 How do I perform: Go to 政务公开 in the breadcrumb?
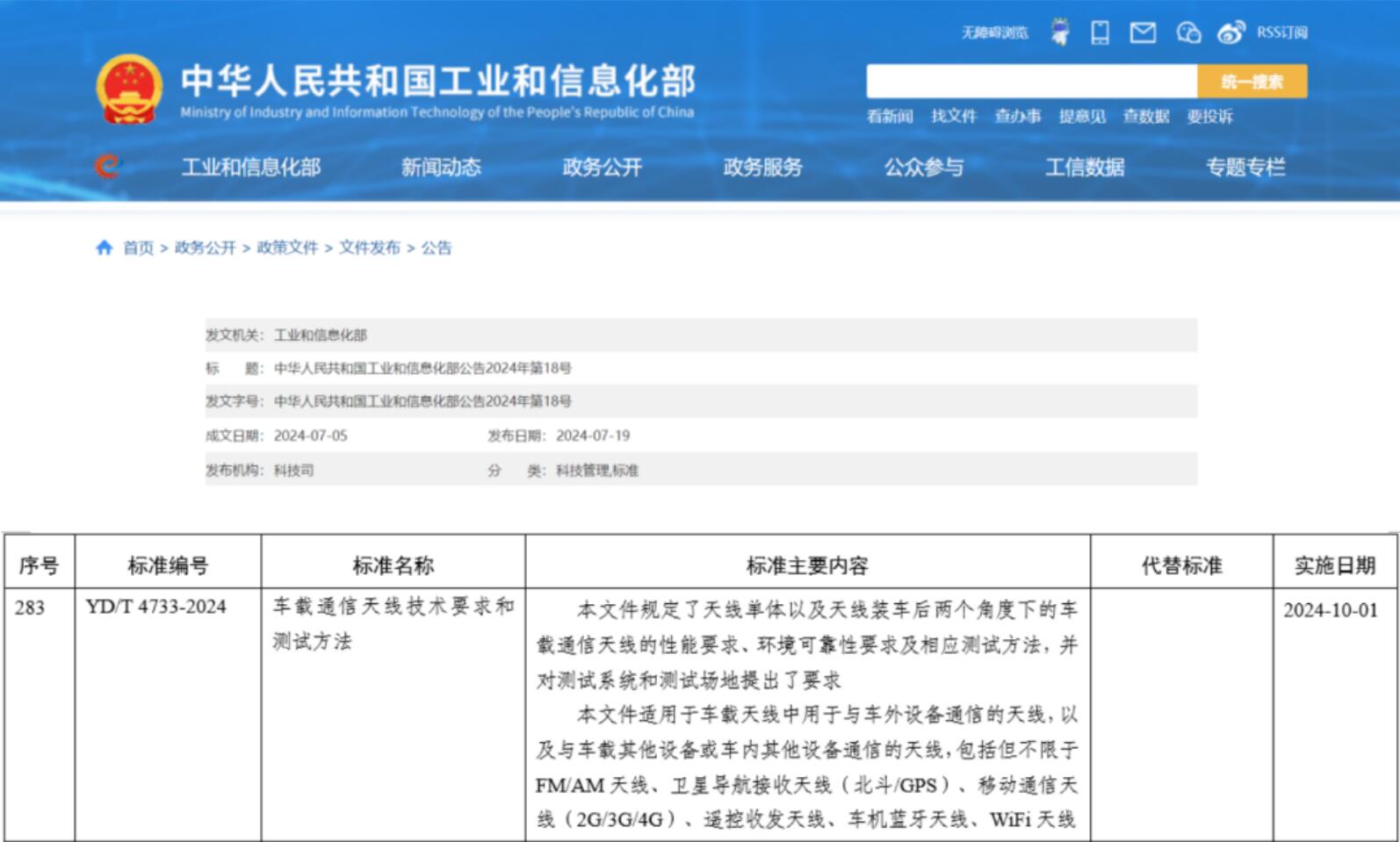tap(206, 248)
